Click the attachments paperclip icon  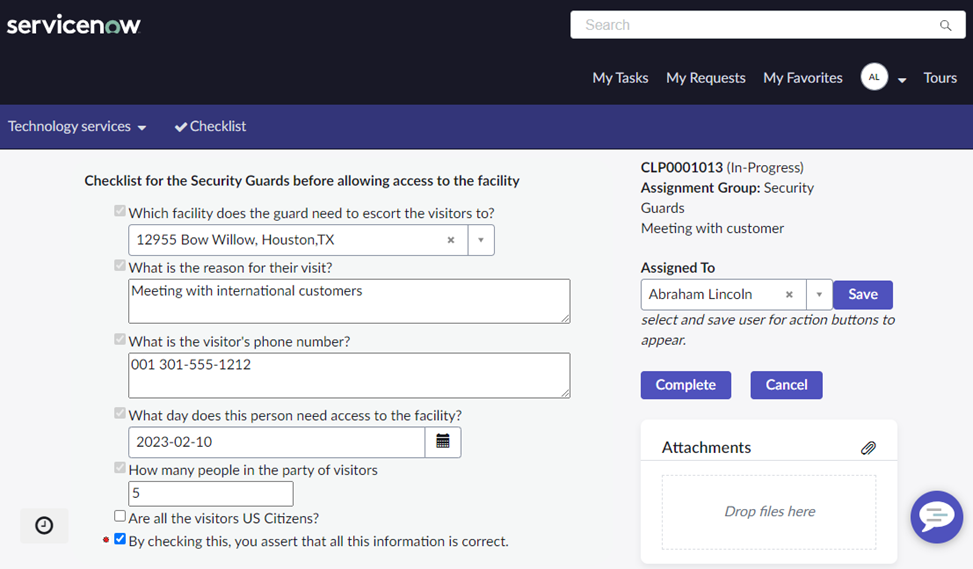pyautogui.click(x=868, y=448)
